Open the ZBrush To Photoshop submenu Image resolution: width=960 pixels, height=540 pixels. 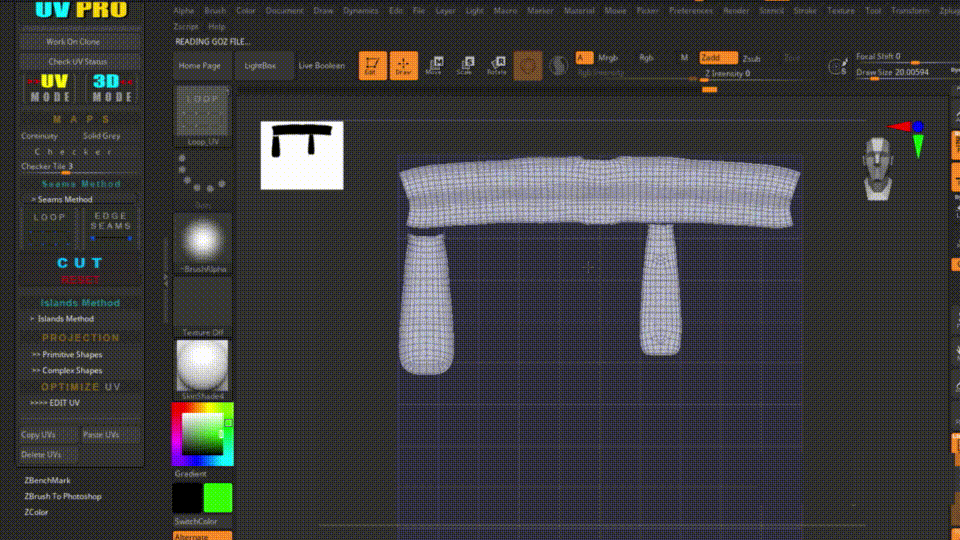[62, 497]
